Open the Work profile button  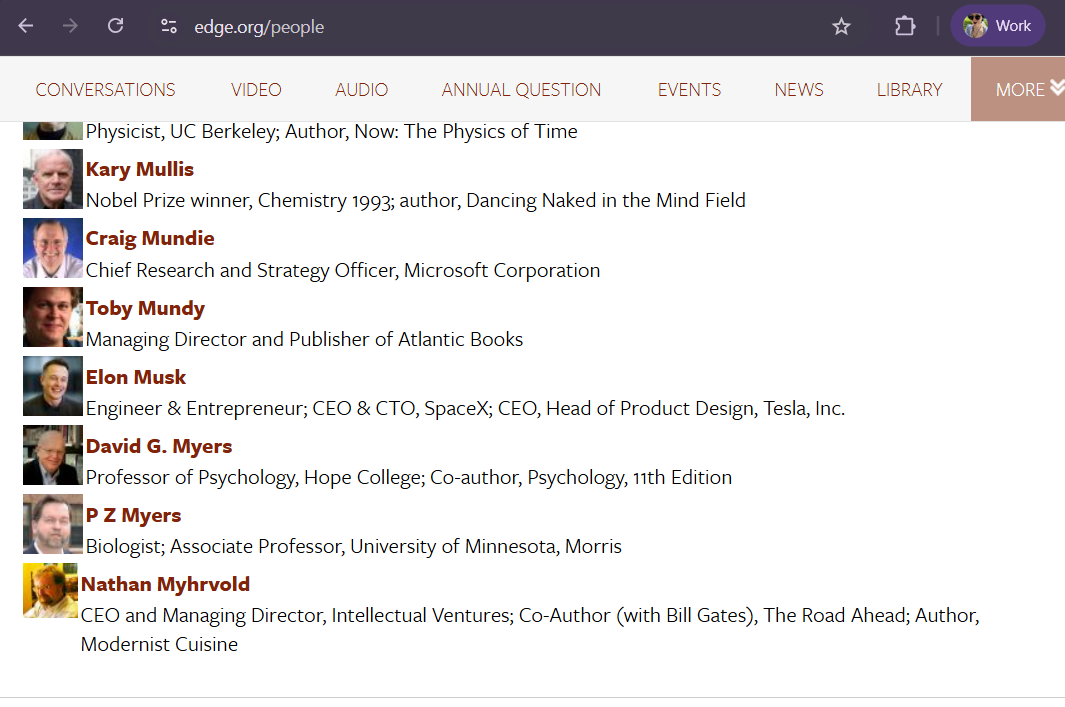click(x=997, y=26)
